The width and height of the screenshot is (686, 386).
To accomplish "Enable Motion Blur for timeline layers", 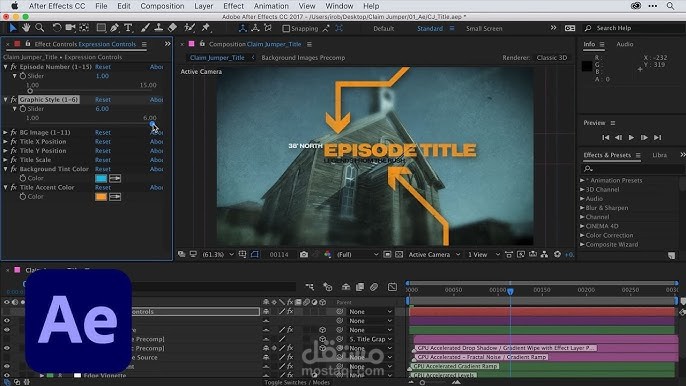I will coord(374,287).
